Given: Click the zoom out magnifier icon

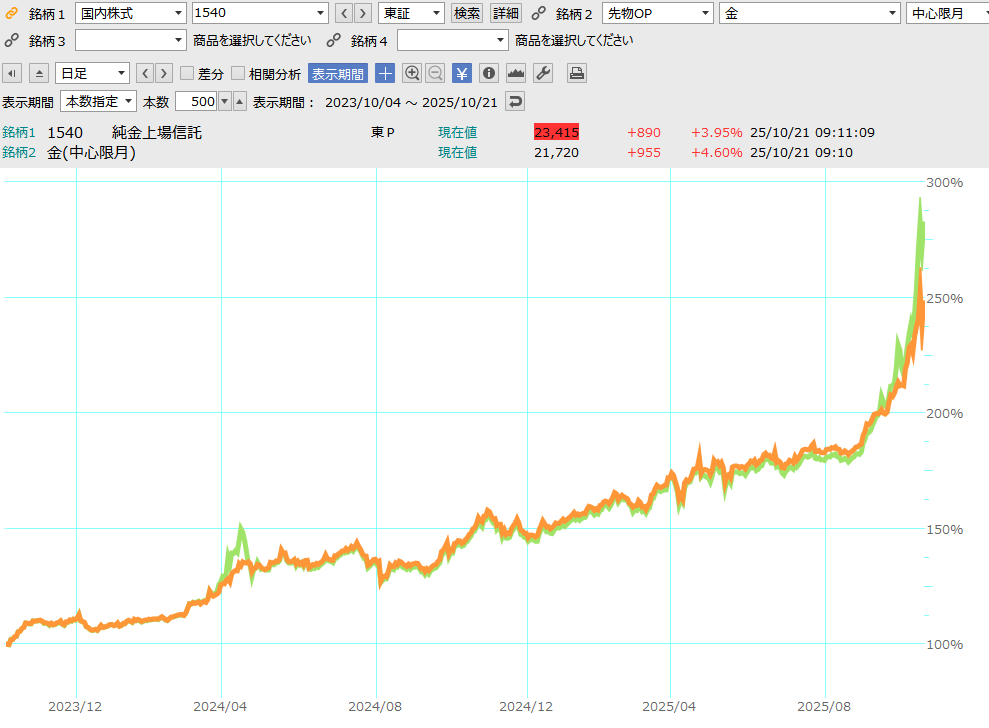Looking at the screenshot, I should click(436, 73).
